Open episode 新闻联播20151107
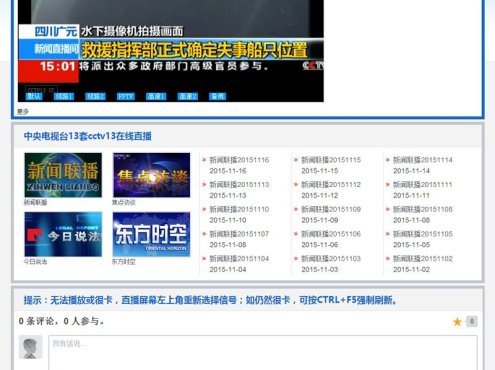The image size is (495, 370). [239, 234]
